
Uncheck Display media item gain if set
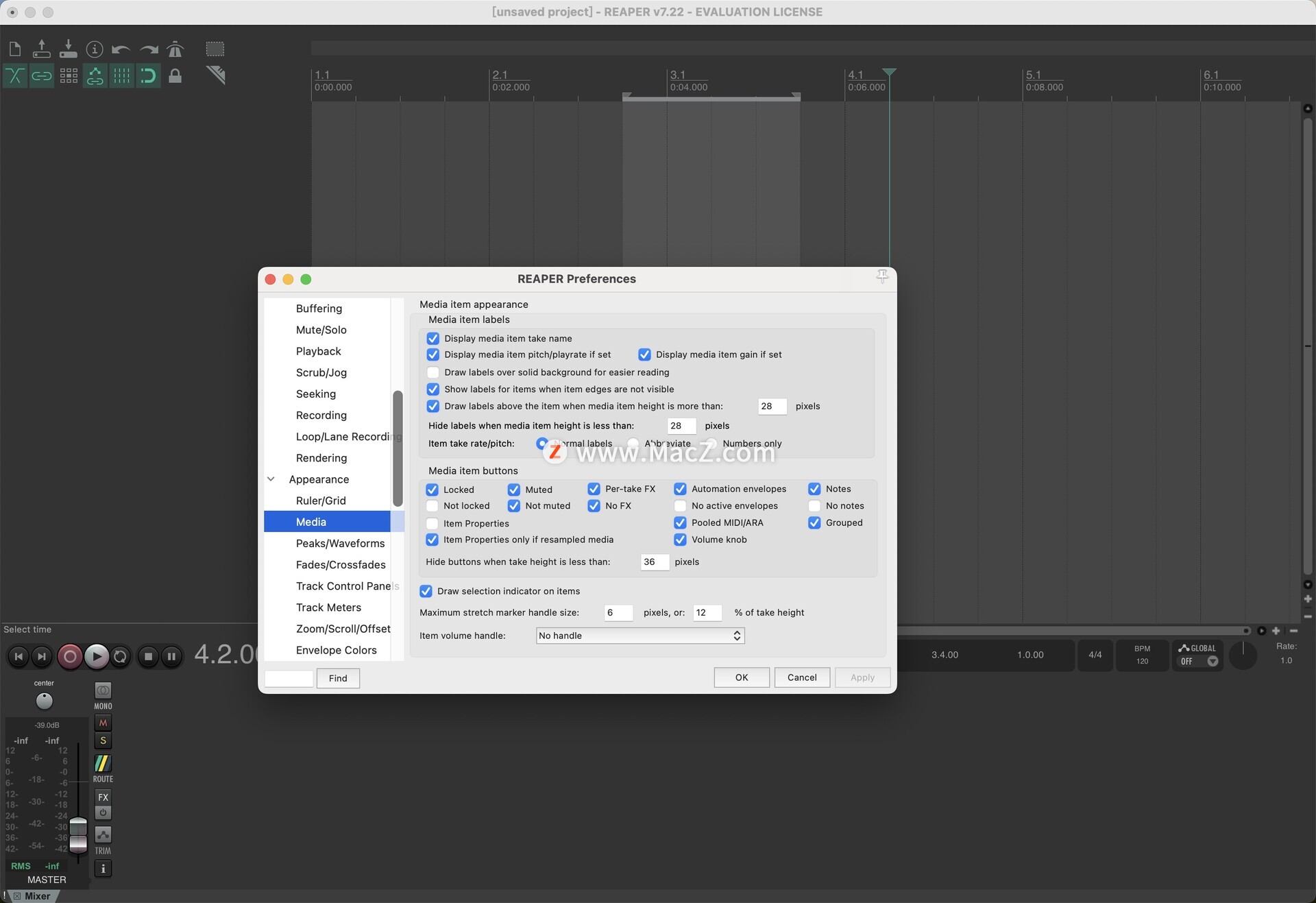(x=644, y=354)
